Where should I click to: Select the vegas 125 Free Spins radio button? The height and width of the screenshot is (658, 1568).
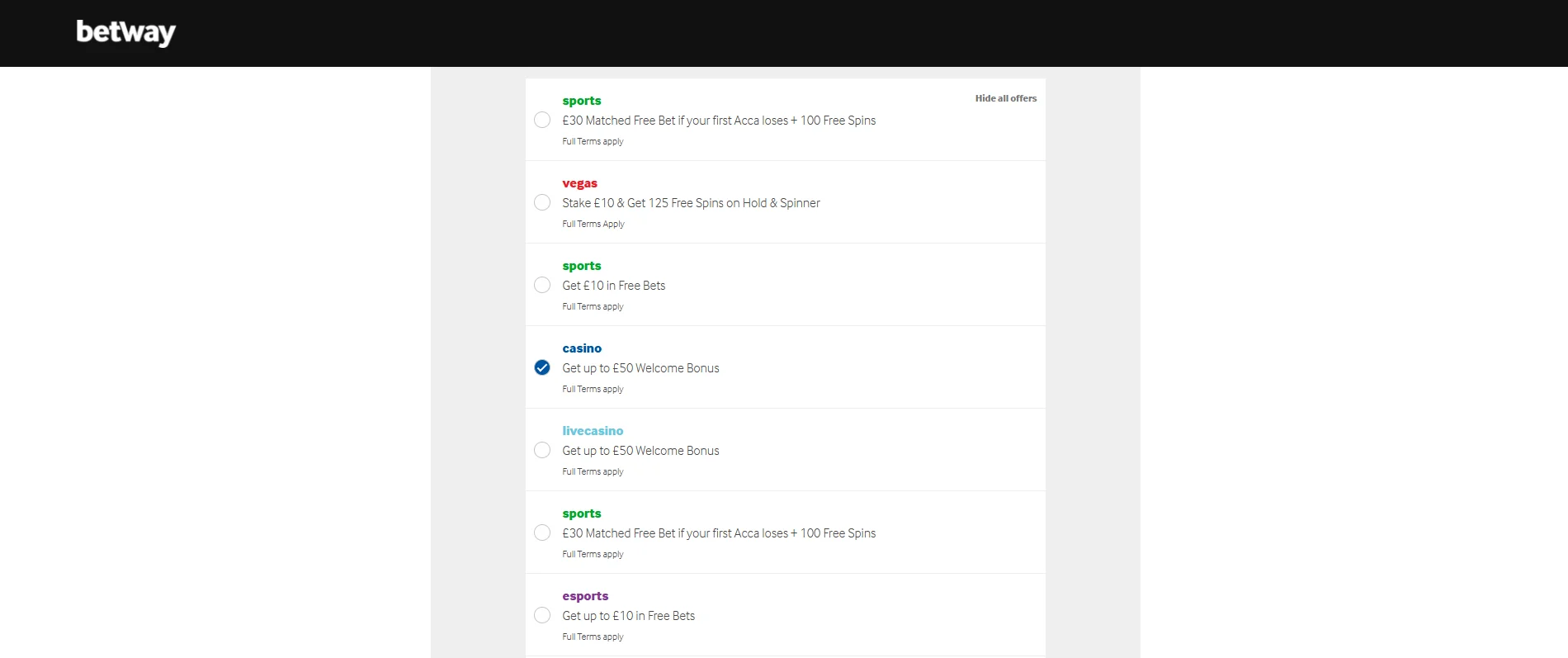(x=542, y=202)
